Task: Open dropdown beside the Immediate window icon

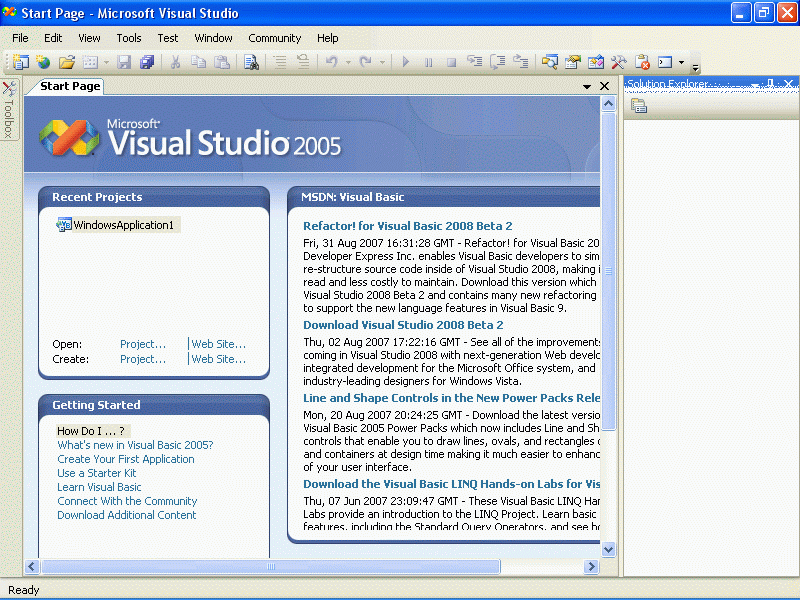Action: [x=681, y=63]
